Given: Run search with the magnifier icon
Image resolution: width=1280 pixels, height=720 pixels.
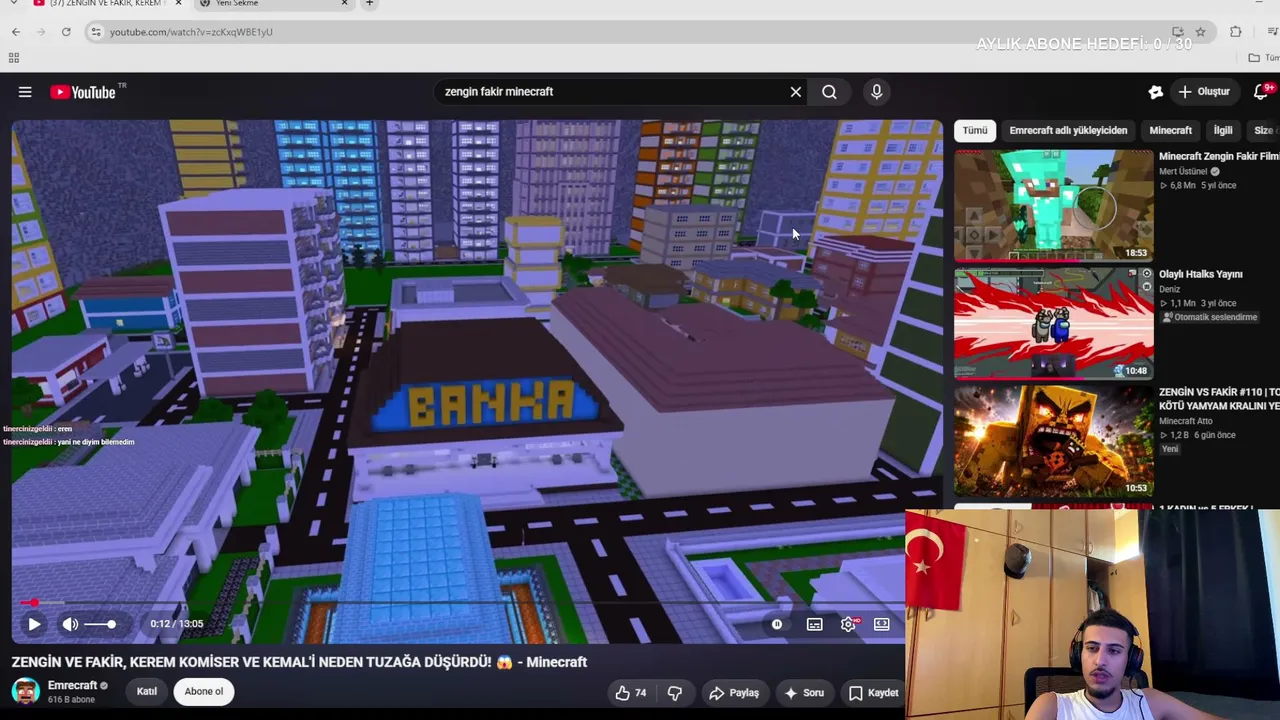Looking at the screenshot, I should click(x=829, y=92).
